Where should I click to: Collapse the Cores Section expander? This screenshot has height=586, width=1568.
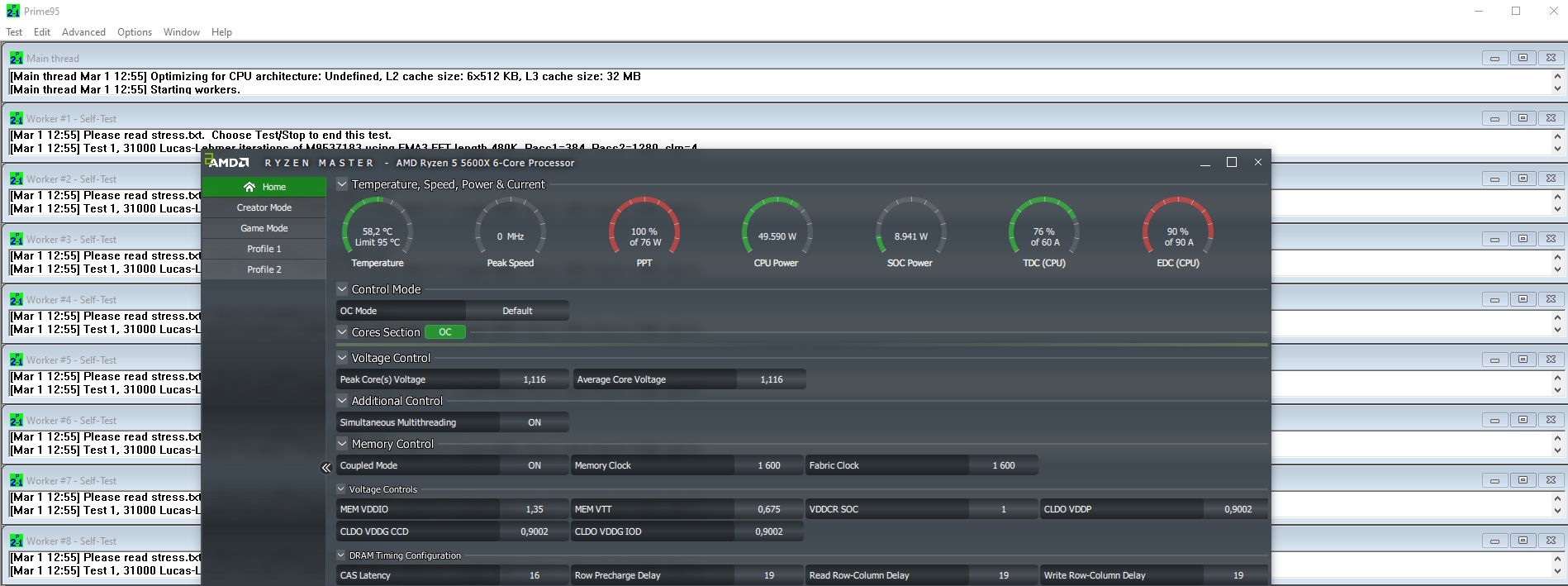342,332
